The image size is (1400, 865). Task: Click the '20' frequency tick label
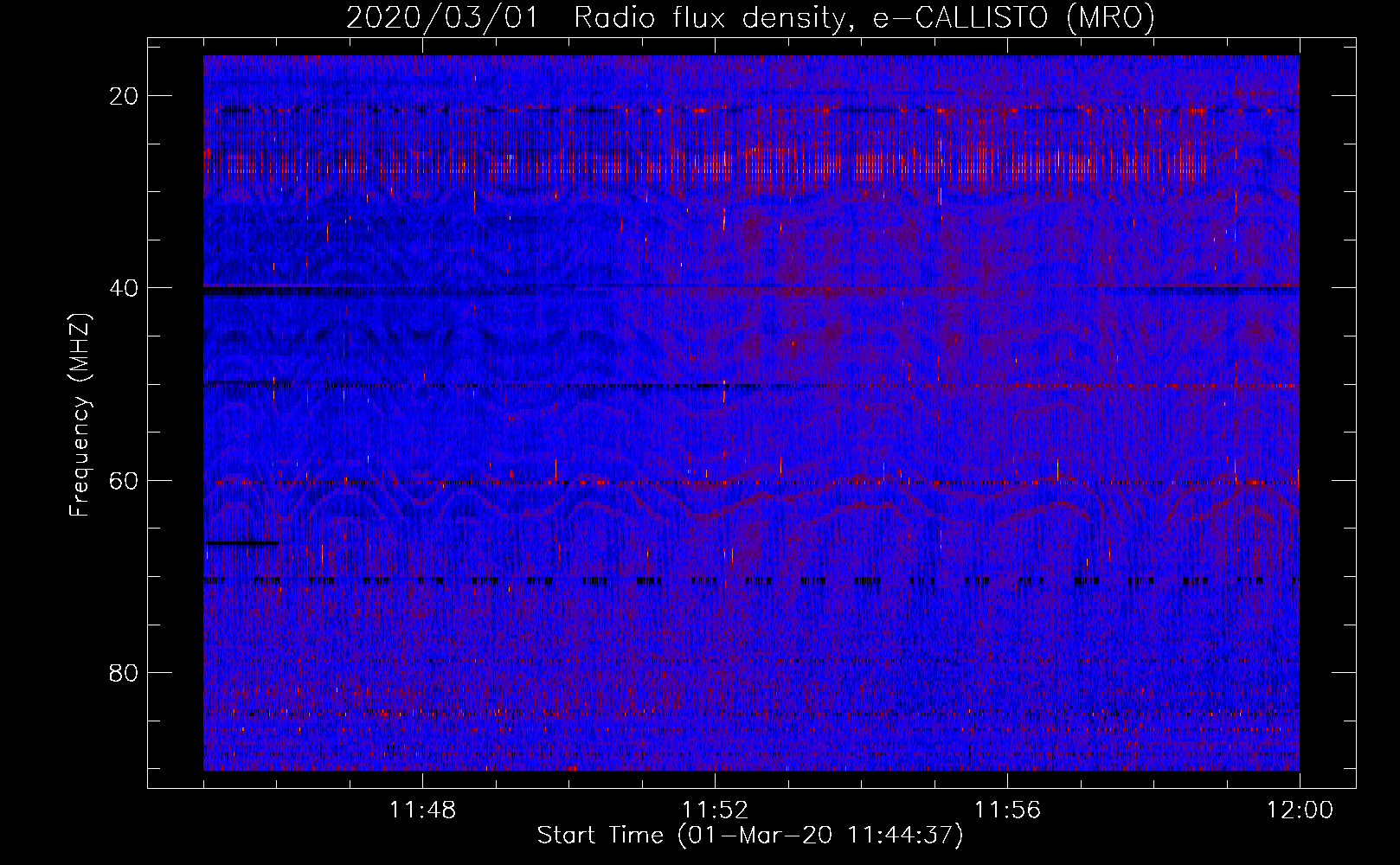pos(125,96)
